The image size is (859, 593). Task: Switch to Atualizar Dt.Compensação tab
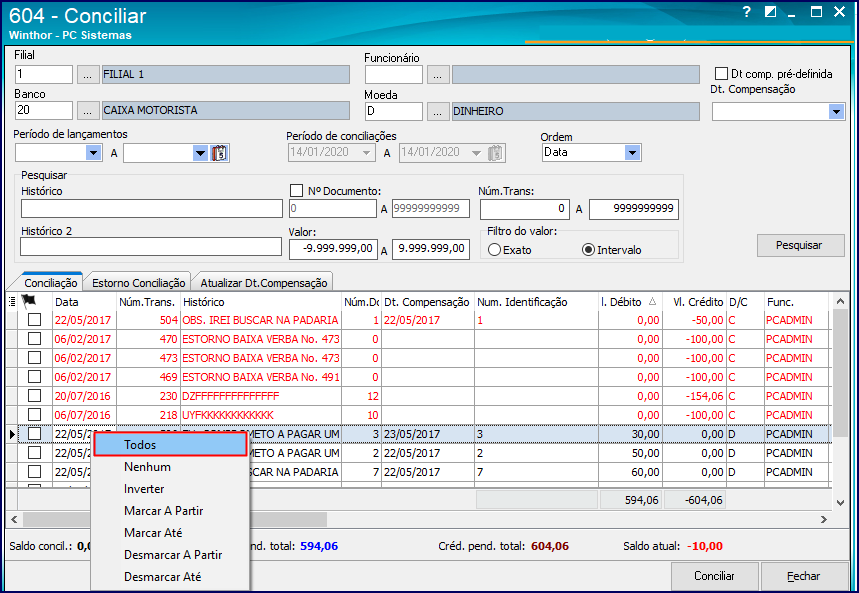[x=264, y=282]
